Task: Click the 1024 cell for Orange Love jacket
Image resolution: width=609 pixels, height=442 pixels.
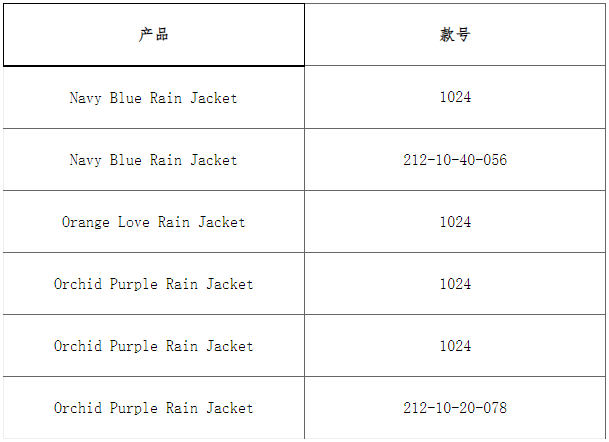Action: 455,222
